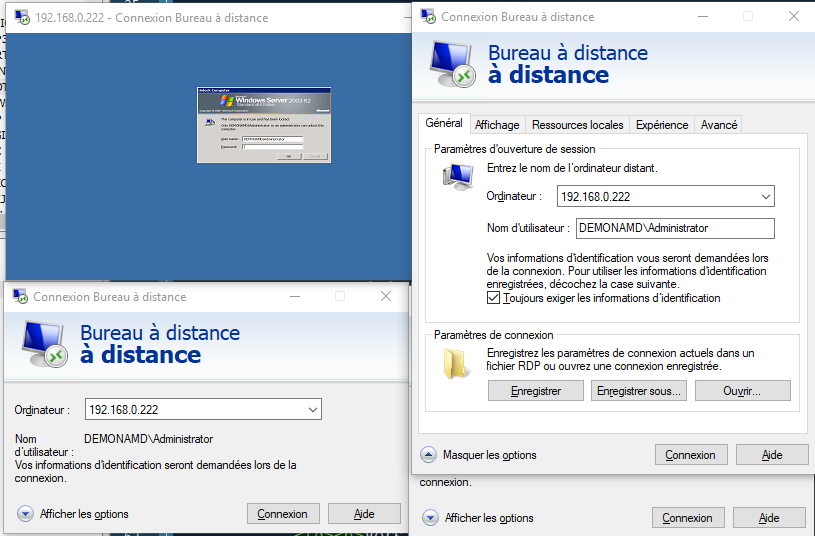
Task: Click Connexion in the background bottom-right dialog
Action: [x=688, y=518]
